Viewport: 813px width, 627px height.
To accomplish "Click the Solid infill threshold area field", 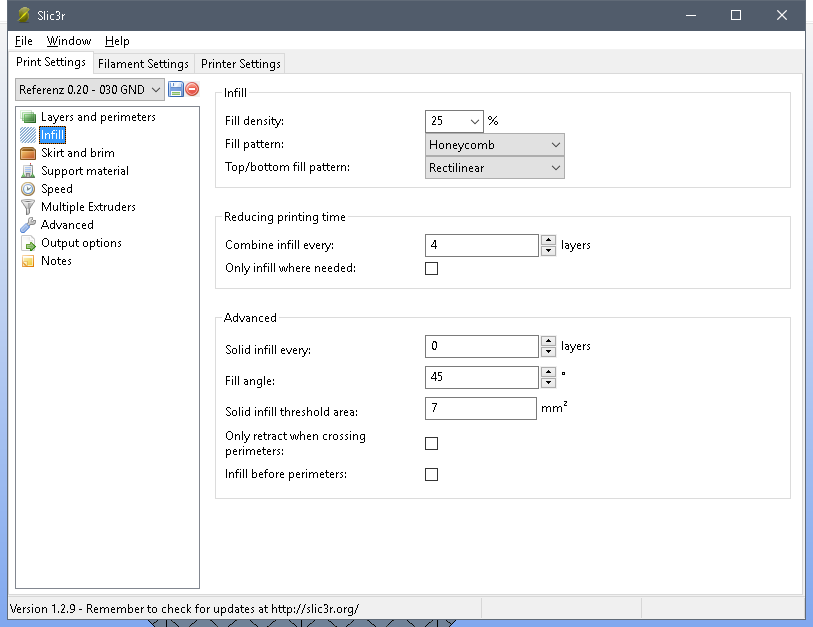I will coord(481,408).
